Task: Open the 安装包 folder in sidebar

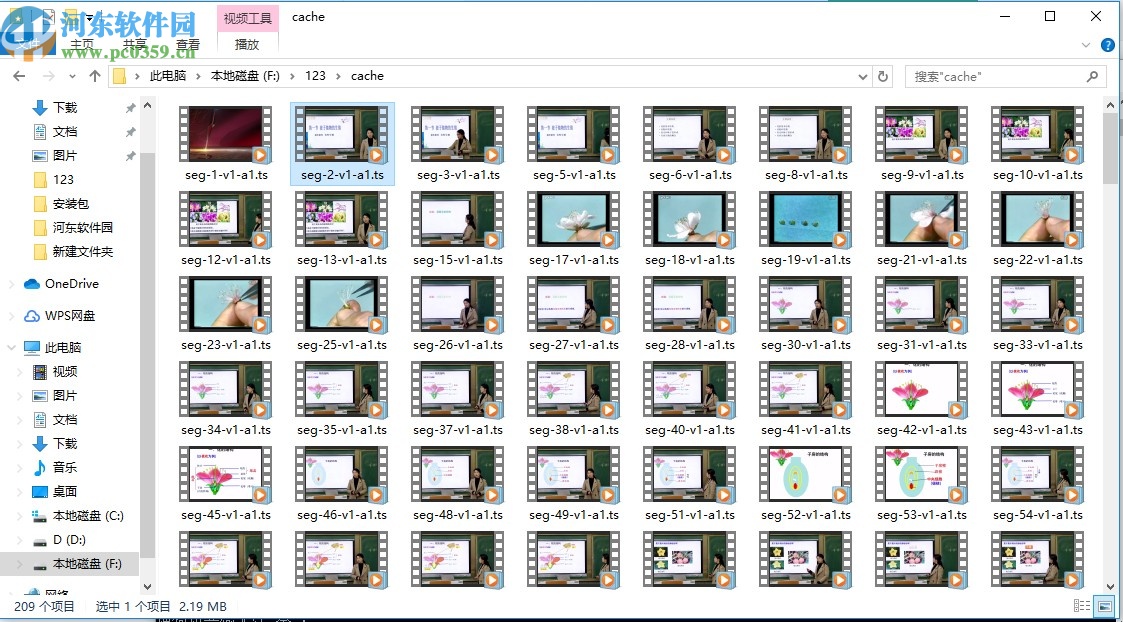Action: coord(70,204)
